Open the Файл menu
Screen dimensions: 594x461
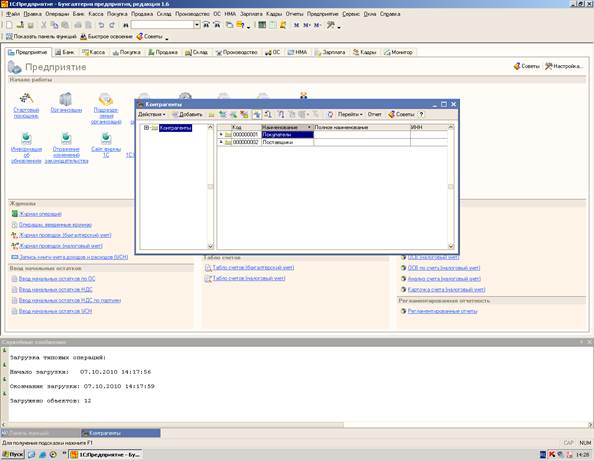click(x=13, y=14)
